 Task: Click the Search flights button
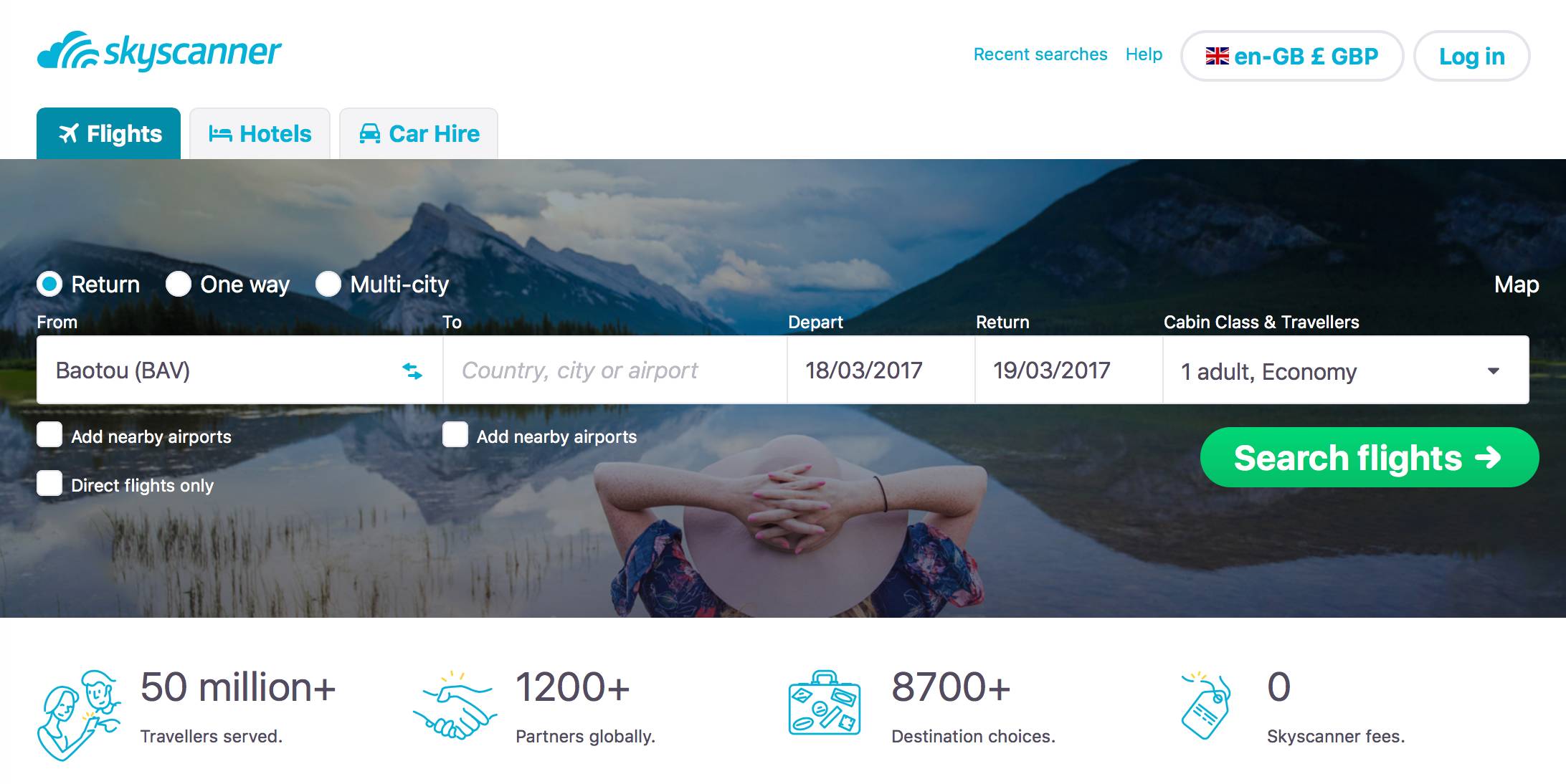1370,457
